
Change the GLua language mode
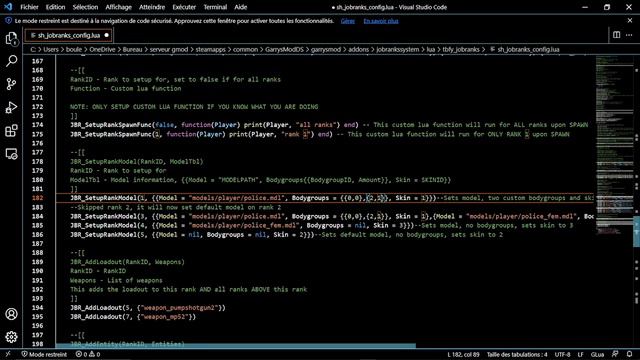(x=597, y=354)
